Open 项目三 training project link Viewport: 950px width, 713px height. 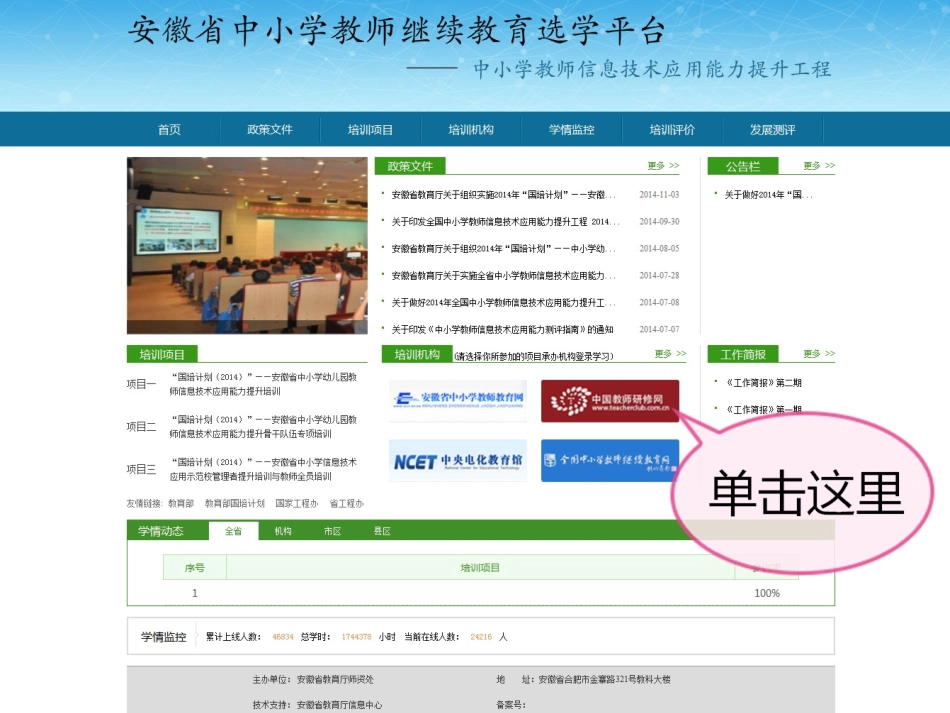(263, 469)
